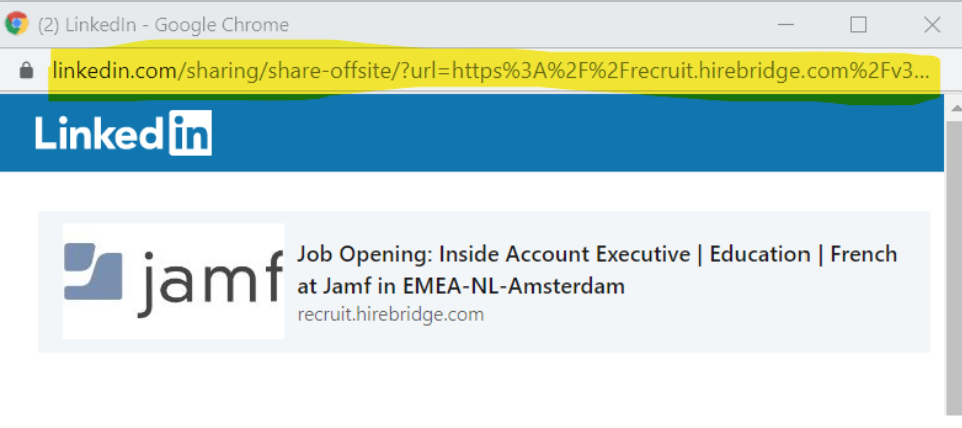Image resolution: width=962 pixels, height=428 pixels.
Task: Minimize the LinkedIn Chrome window
Action: (x=785, y=24)
